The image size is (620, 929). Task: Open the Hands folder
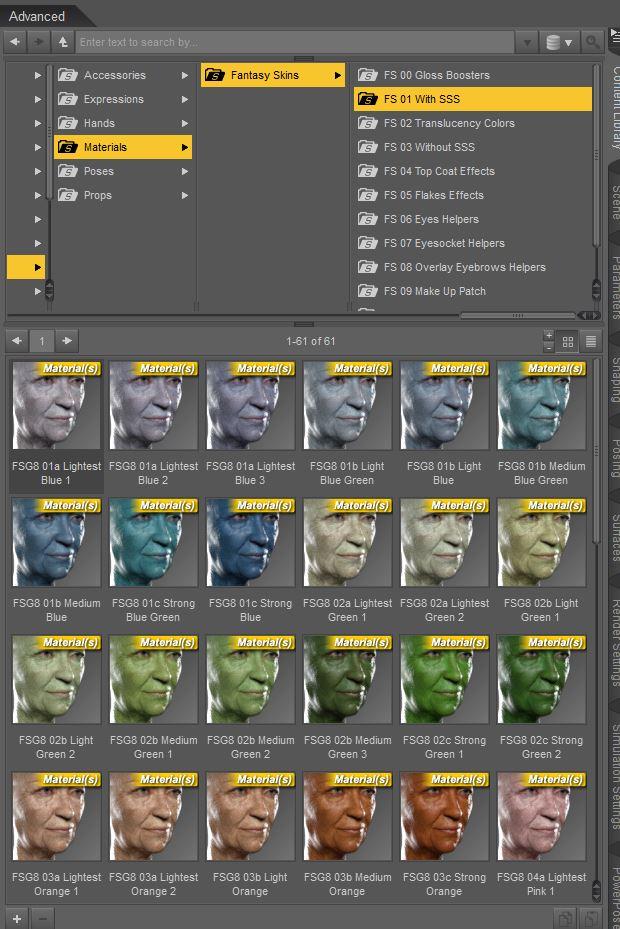click(123, 123)
